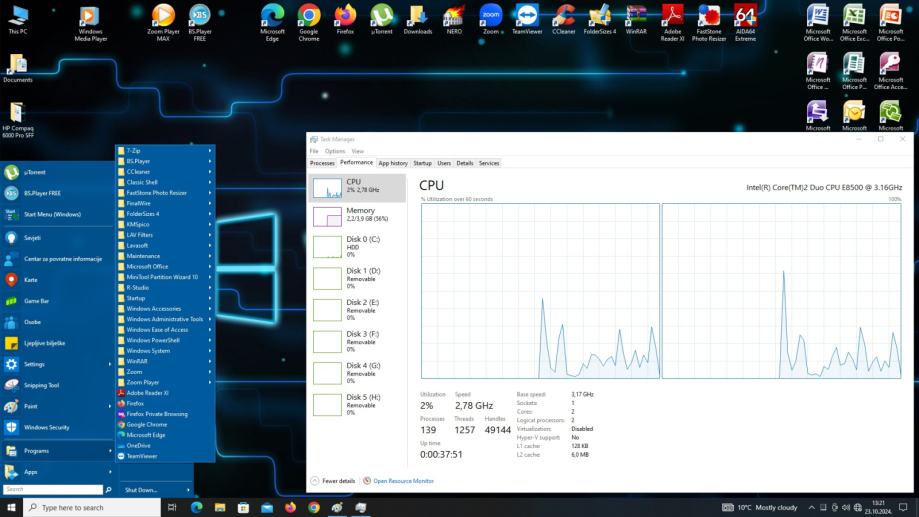
Task: Launch AIDA64 Extreme desktop icon
Action: click(745, 23)
